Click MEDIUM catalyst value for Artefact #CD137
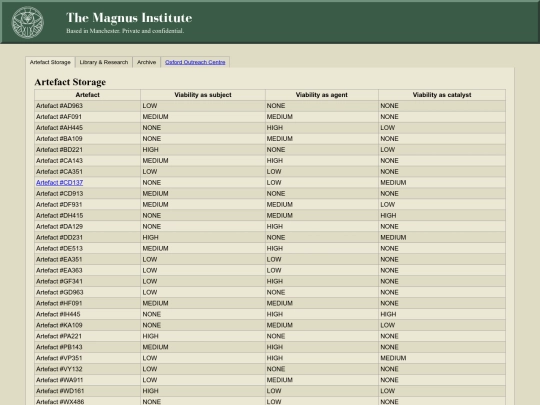Screen dimensions: 540x405 coord(393,183)
